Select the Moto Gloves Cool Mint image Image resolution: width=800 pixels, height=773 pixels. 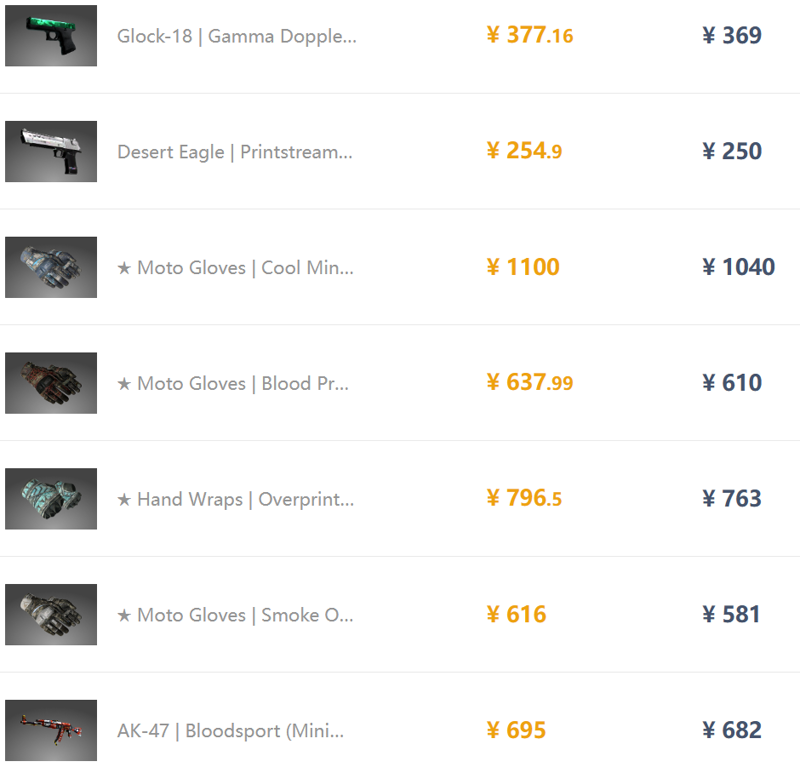(51, 267)
